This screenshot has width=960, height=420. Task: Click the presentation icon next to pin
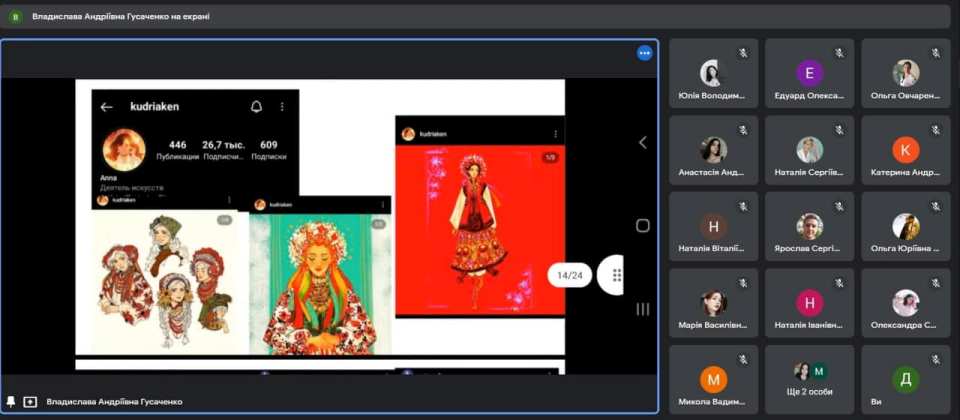(x=30, y=402)
